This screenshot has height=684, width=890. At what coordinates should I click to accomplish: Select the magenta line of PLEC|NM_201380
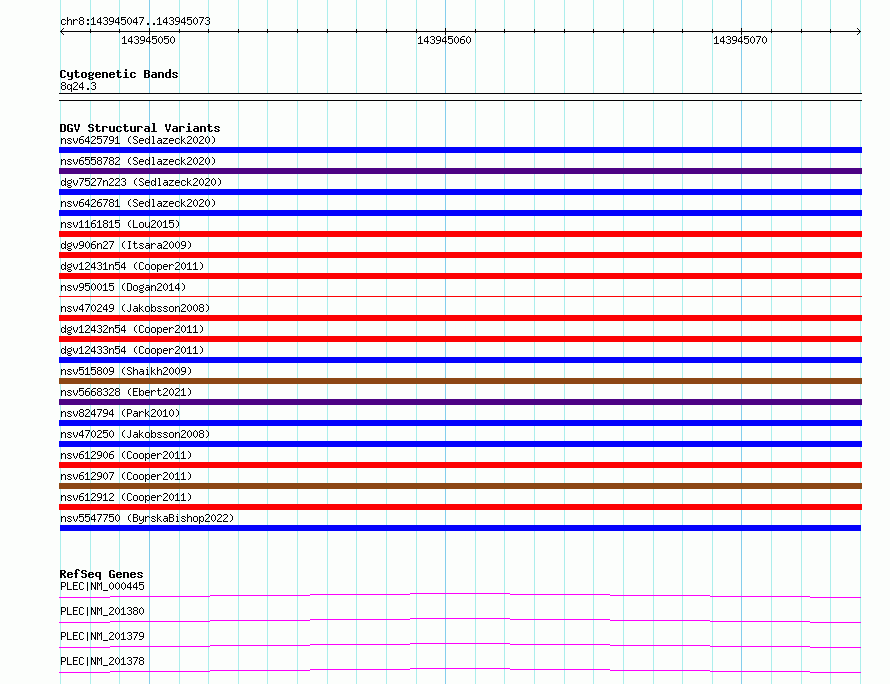point(460,620)
